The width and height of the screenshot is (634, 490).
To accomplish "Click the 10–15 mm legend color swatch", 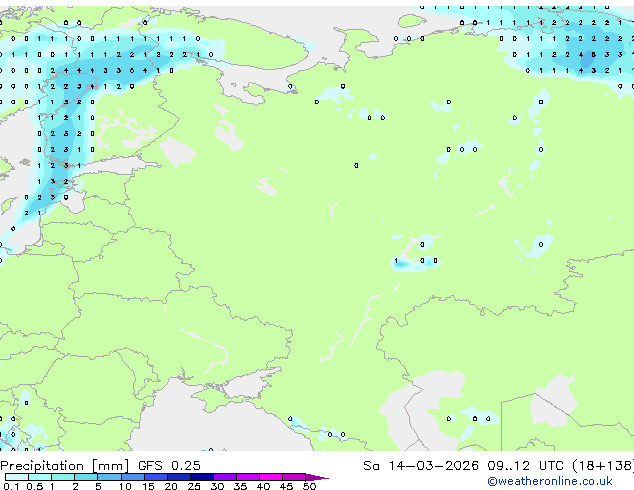I will [132, 477].
